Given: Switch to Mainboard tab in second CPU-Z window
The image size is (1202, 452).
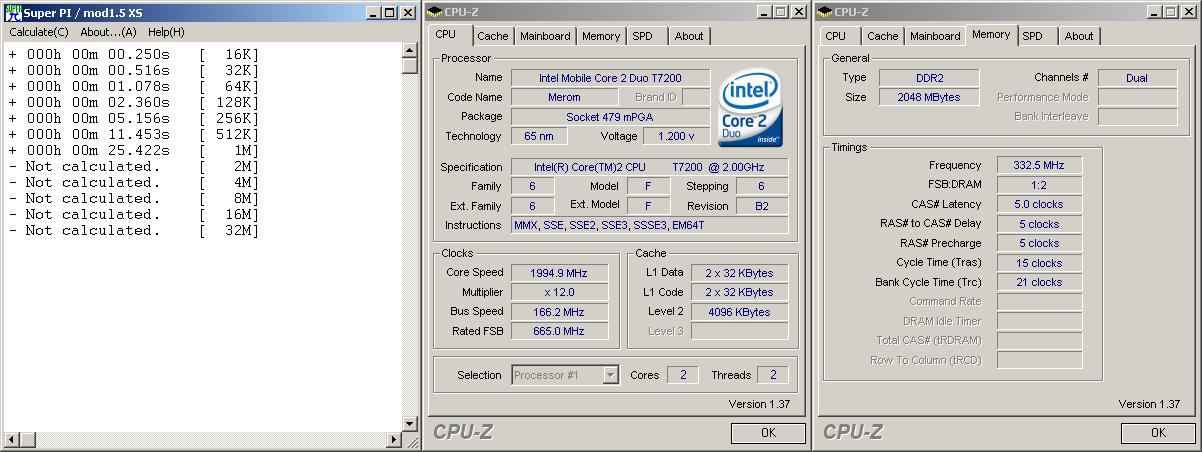Looking at the screenshot, I should coord(935,36).
